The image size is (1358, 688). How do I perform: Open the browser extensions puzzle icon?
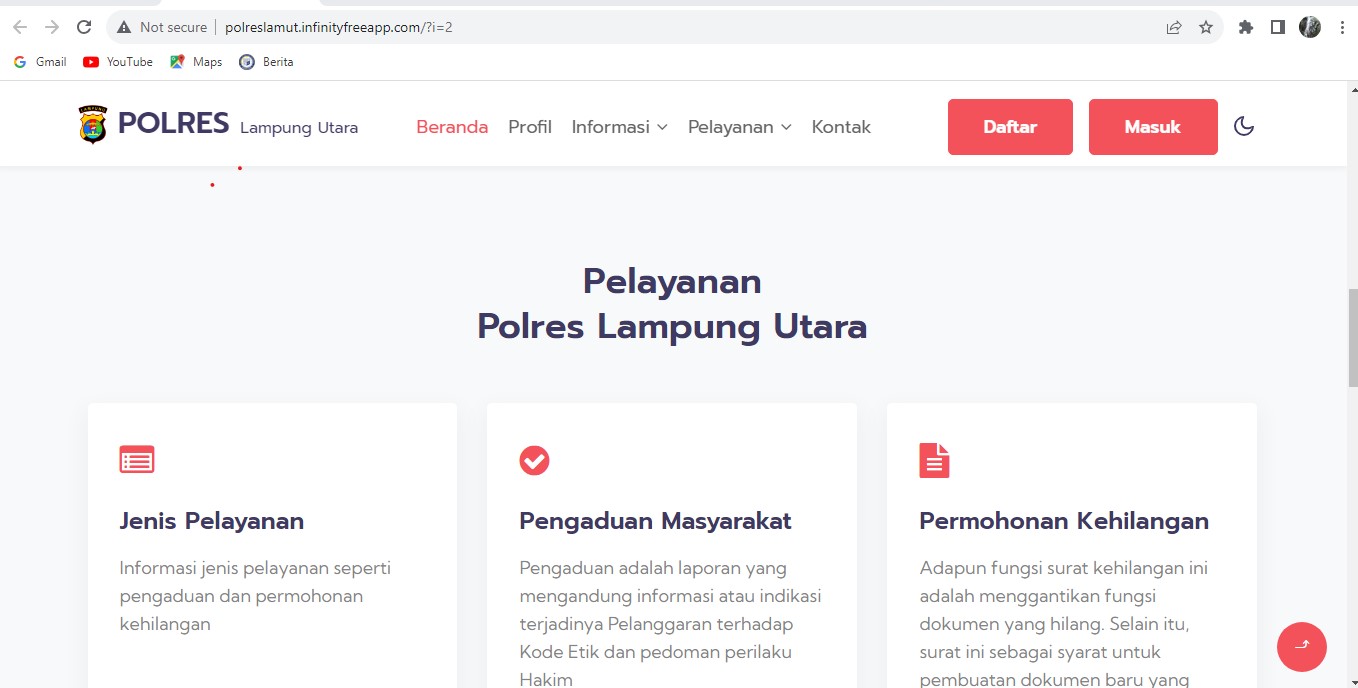[x=1245, y=27]
